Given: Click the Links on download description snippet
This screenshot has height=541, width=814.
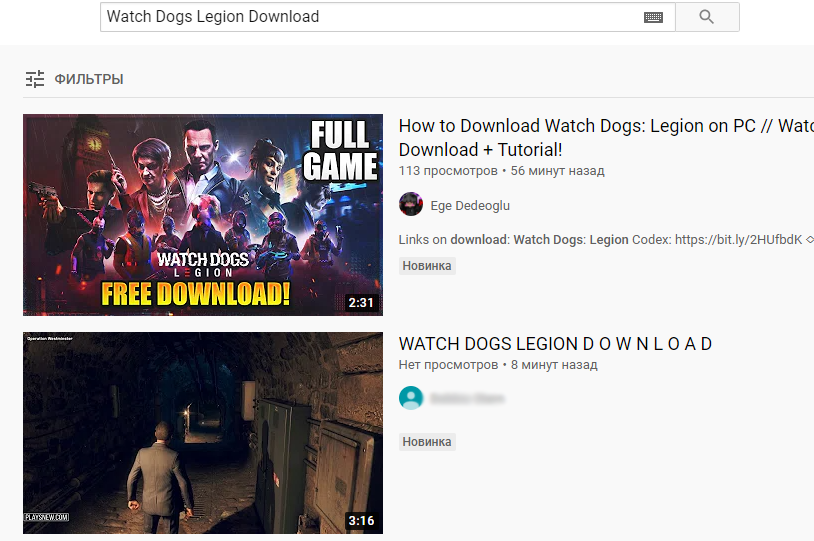Looking at the screenshot, I should click(x=606, y=240).
